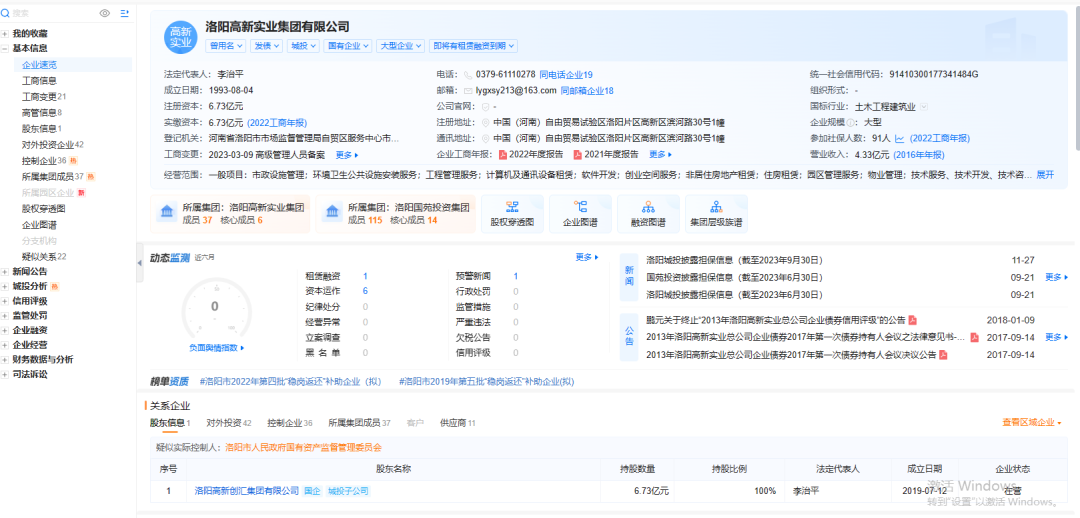This screenshot has height=518, width=1080.
Task: Click the bank icon on 洛阳国苑投资集团 card
Action: (x=332, y=213)
